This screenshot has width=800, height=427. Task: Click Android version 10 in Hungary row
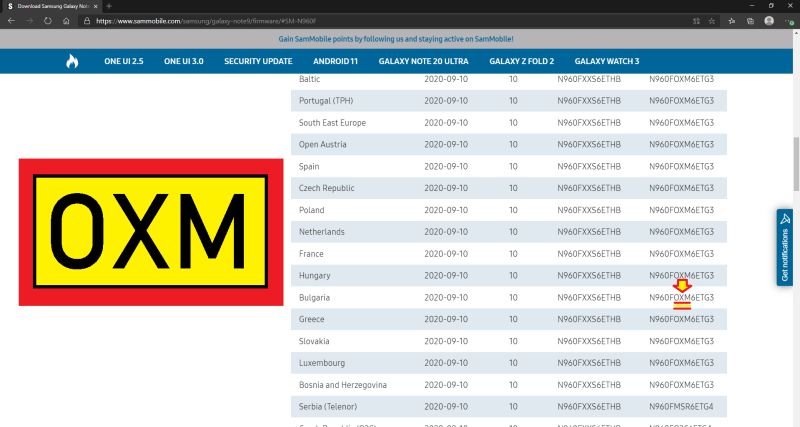click(x=513, y=275)
